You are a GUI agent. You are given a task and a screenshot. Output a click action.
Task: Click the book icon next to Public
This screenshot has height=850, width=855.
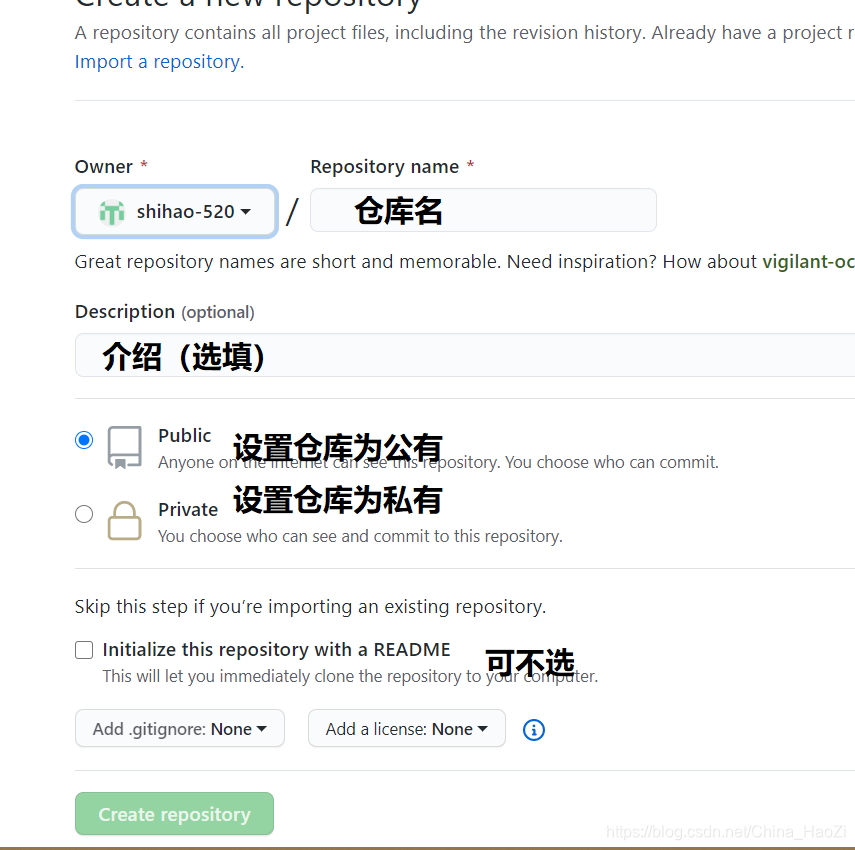[124, 447]
